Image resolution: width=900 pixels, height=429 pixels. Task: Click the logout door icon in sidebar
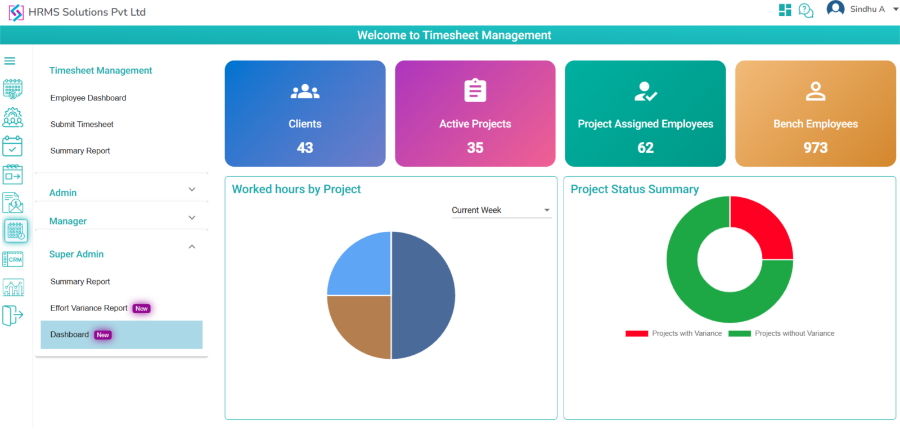click(13, 316)
